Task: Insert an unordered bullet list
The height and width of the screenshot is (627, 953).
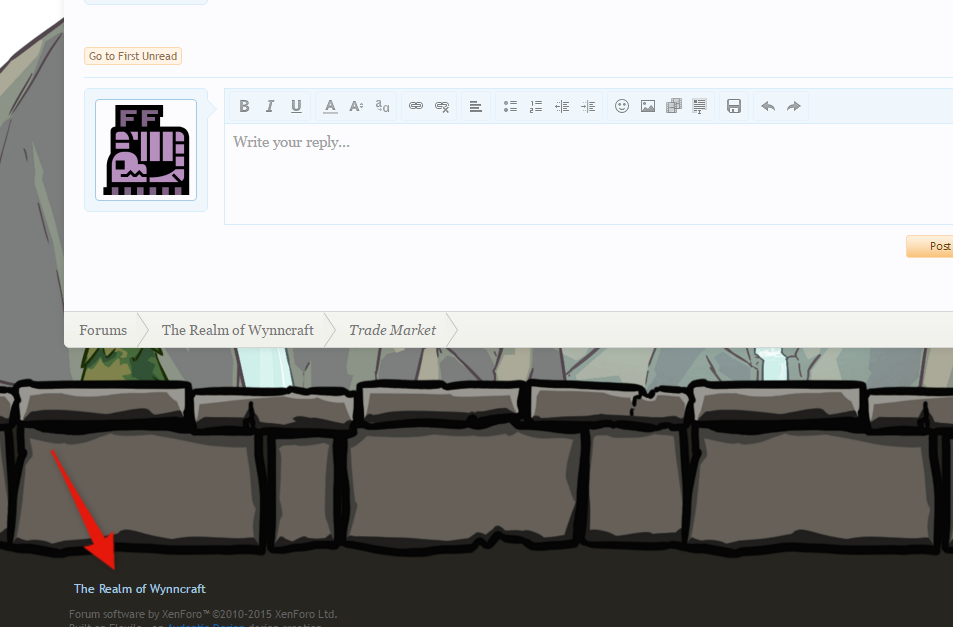Action: coord(510,106)
